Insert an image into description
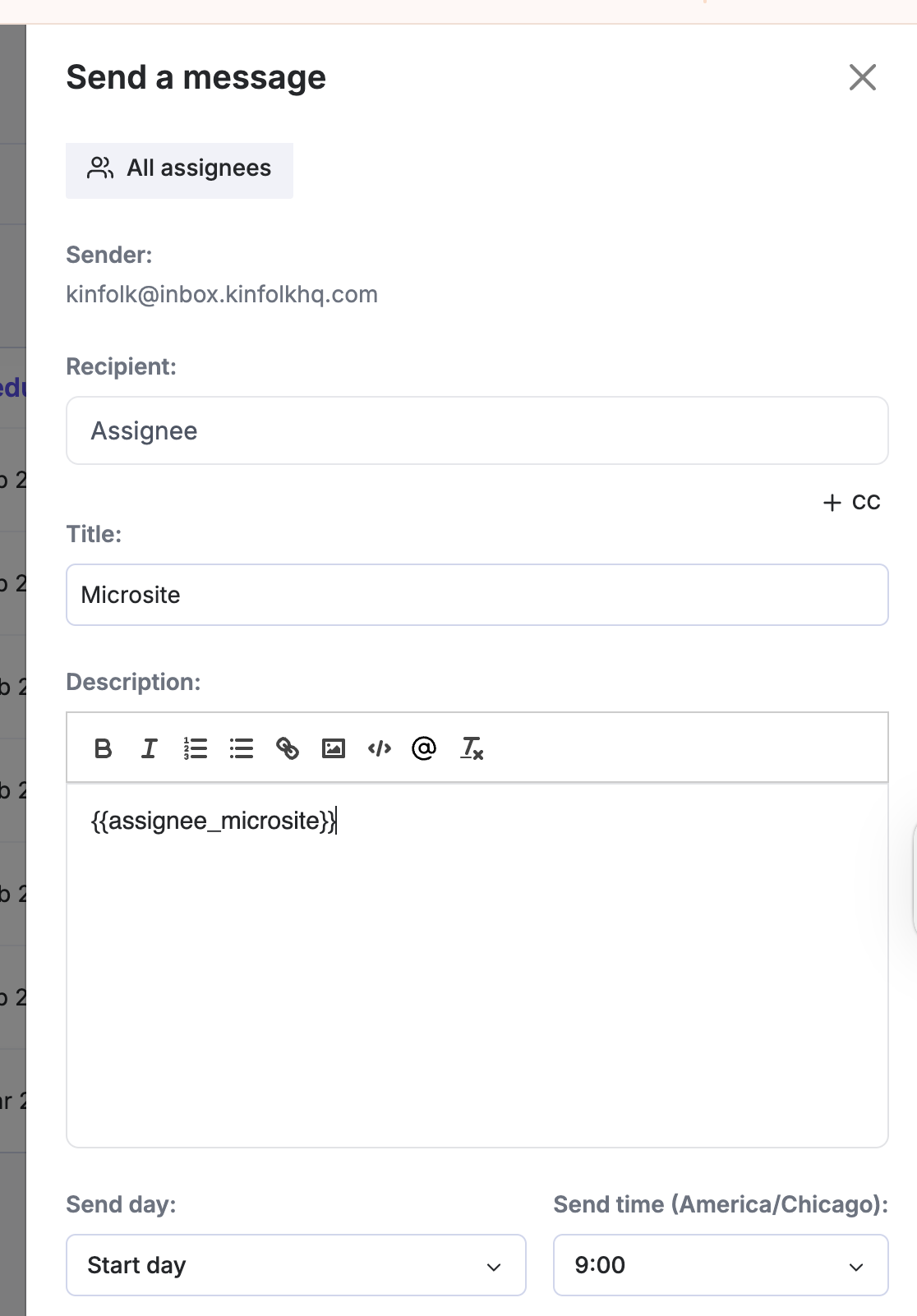The image size is (917, 1316). click(334, 748)
